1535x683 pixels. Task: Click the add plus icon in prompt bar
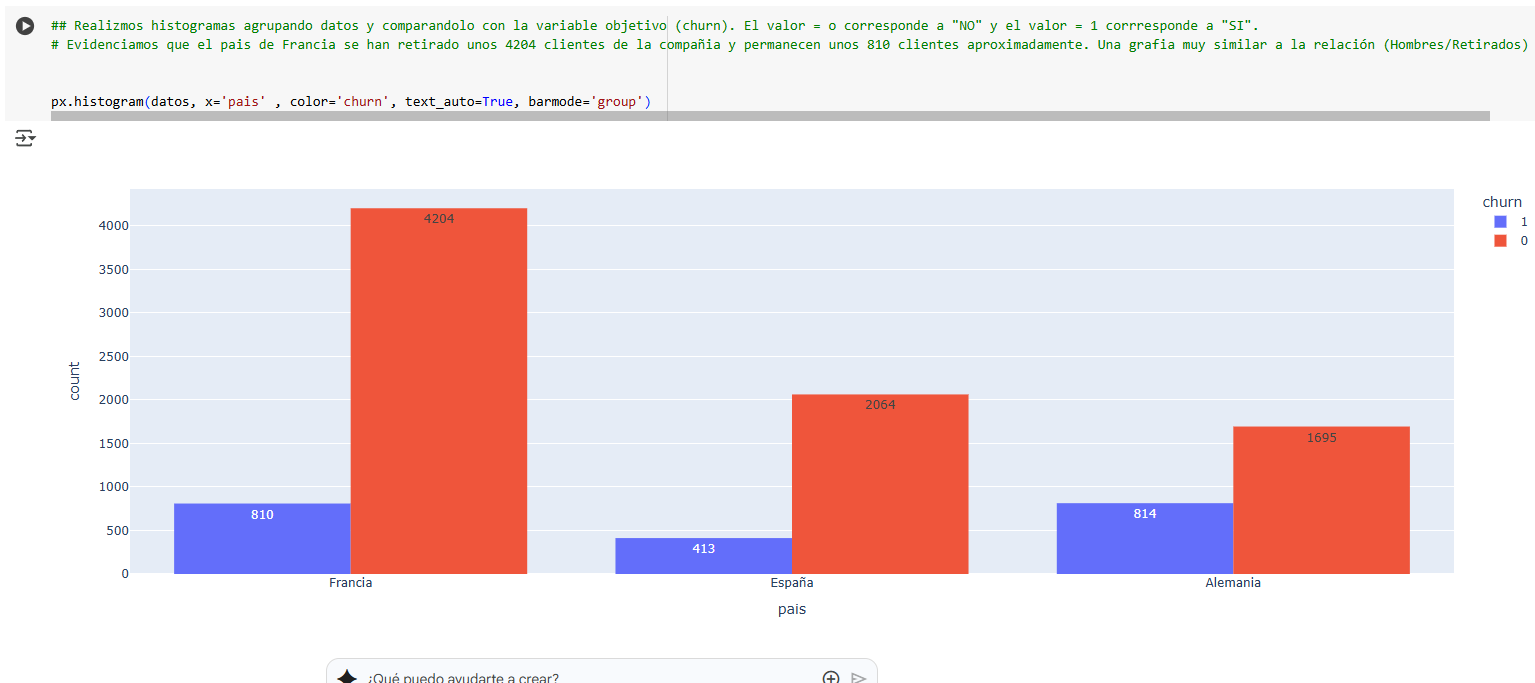830,678
